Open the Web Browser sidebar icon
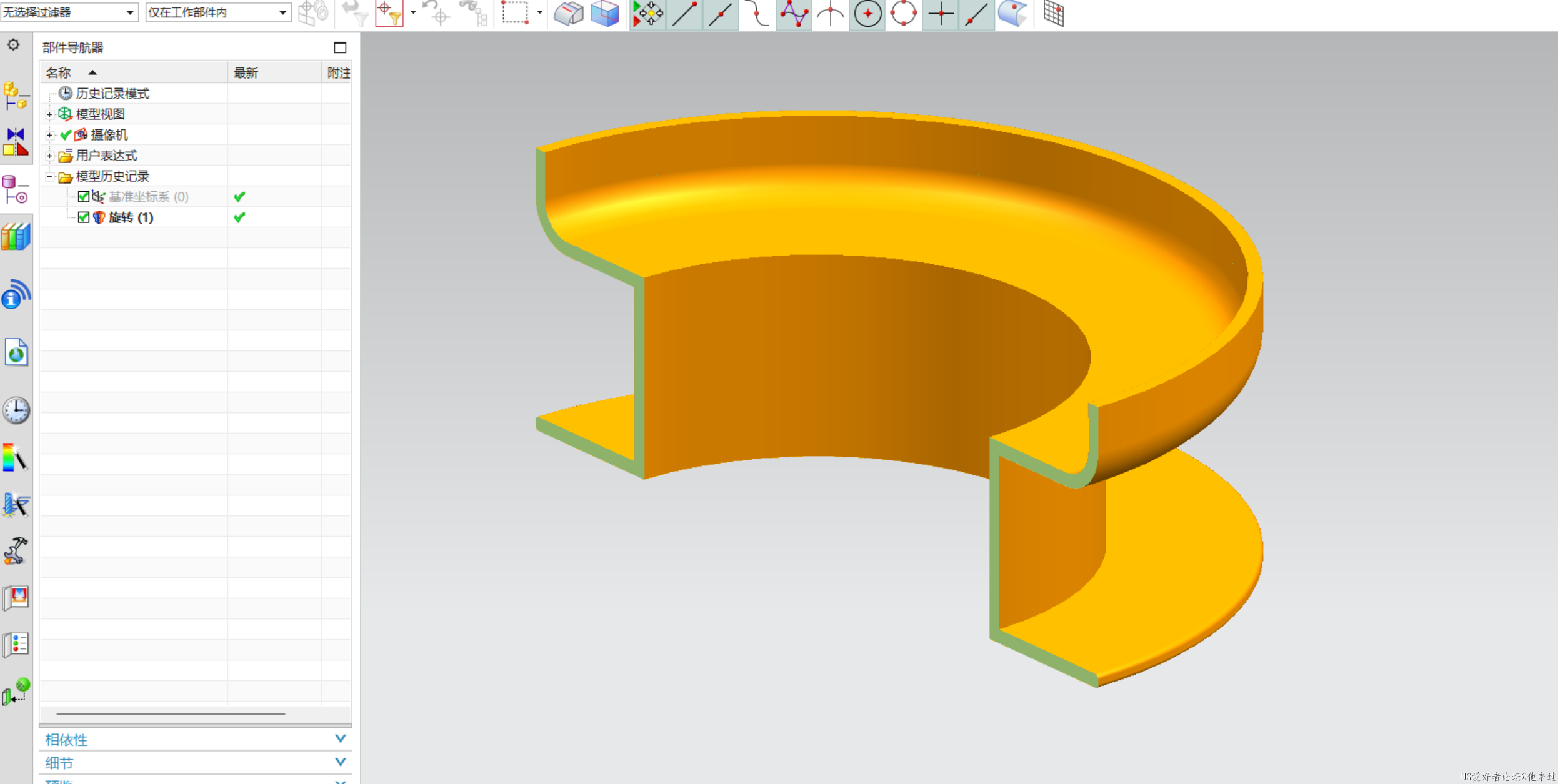The height and width of the screenshot is (784, 1558). (16, 352)
